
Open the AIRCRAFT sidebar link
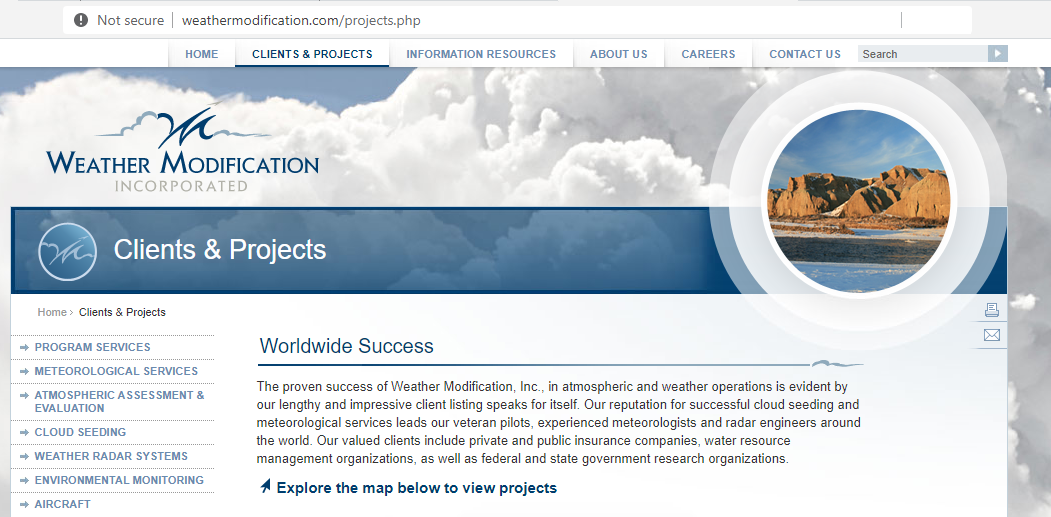point(62,504)
